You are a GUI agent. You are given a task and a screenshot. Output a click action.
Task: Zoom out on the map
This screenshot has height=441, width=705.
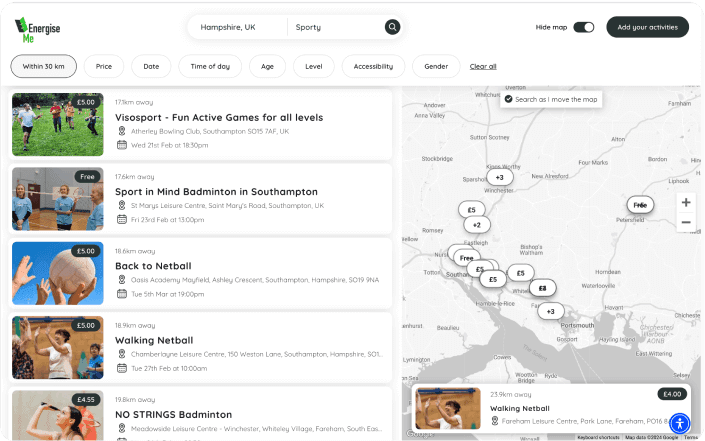coord(685,222)
